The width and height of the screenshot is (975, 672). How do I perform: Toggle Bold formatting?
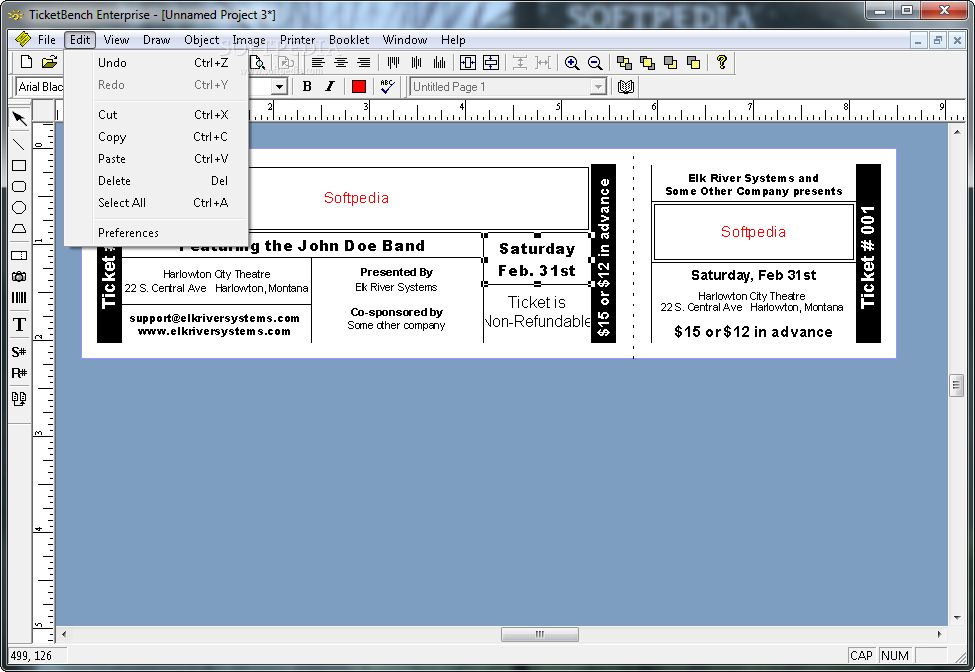(x=307, y=86)
